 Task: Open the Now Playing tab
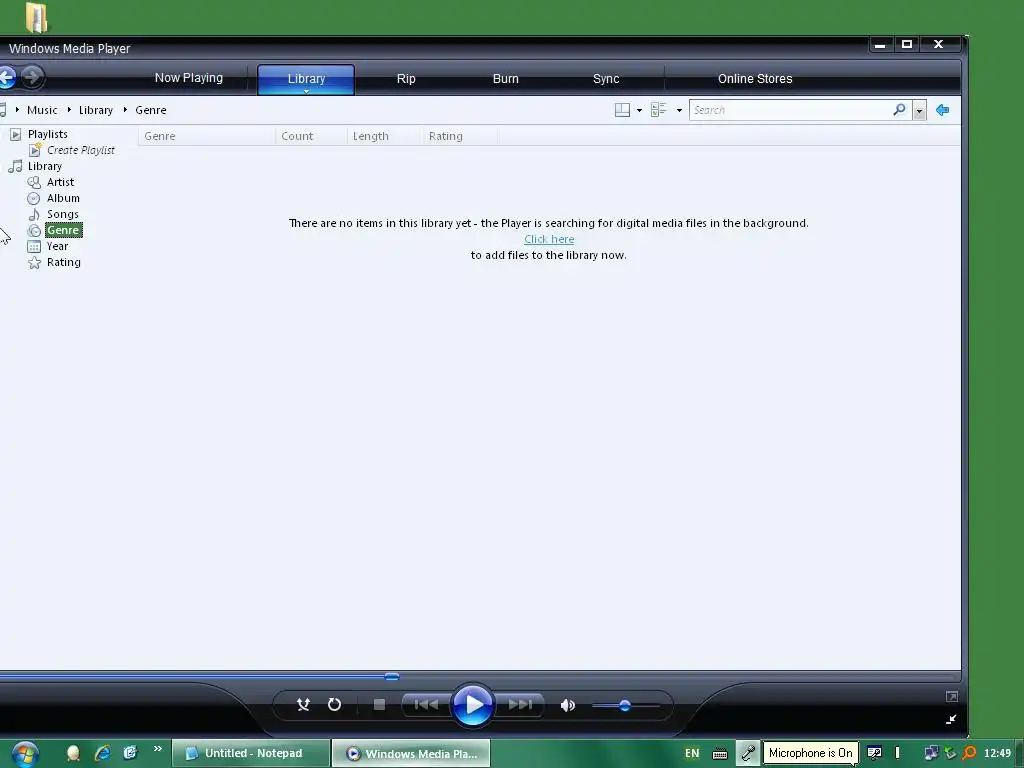coord(189,78)
